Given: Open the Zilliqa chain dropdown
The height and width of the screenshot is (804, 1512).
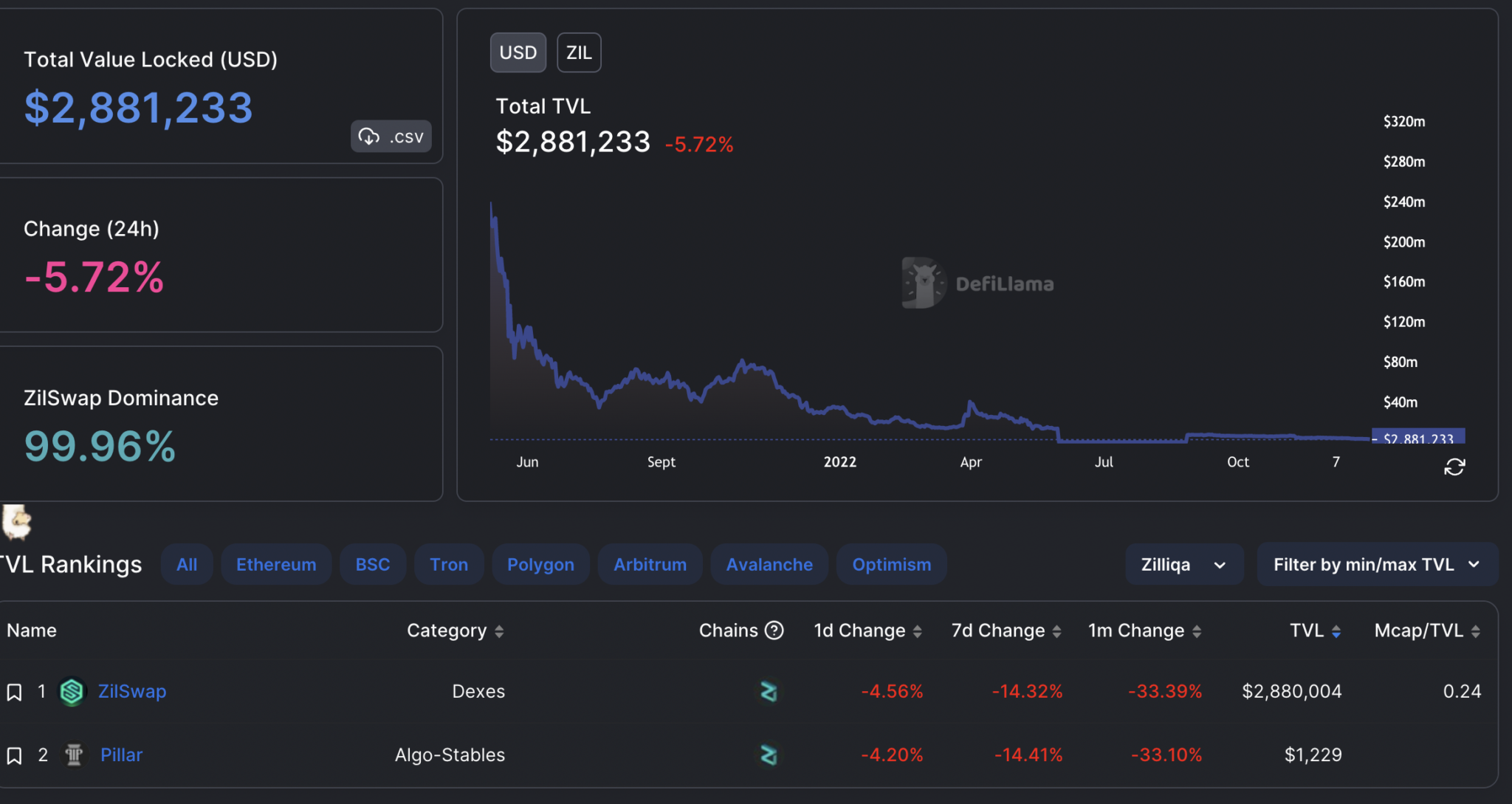Looking at the screenshot, I should click(1183, 565).
